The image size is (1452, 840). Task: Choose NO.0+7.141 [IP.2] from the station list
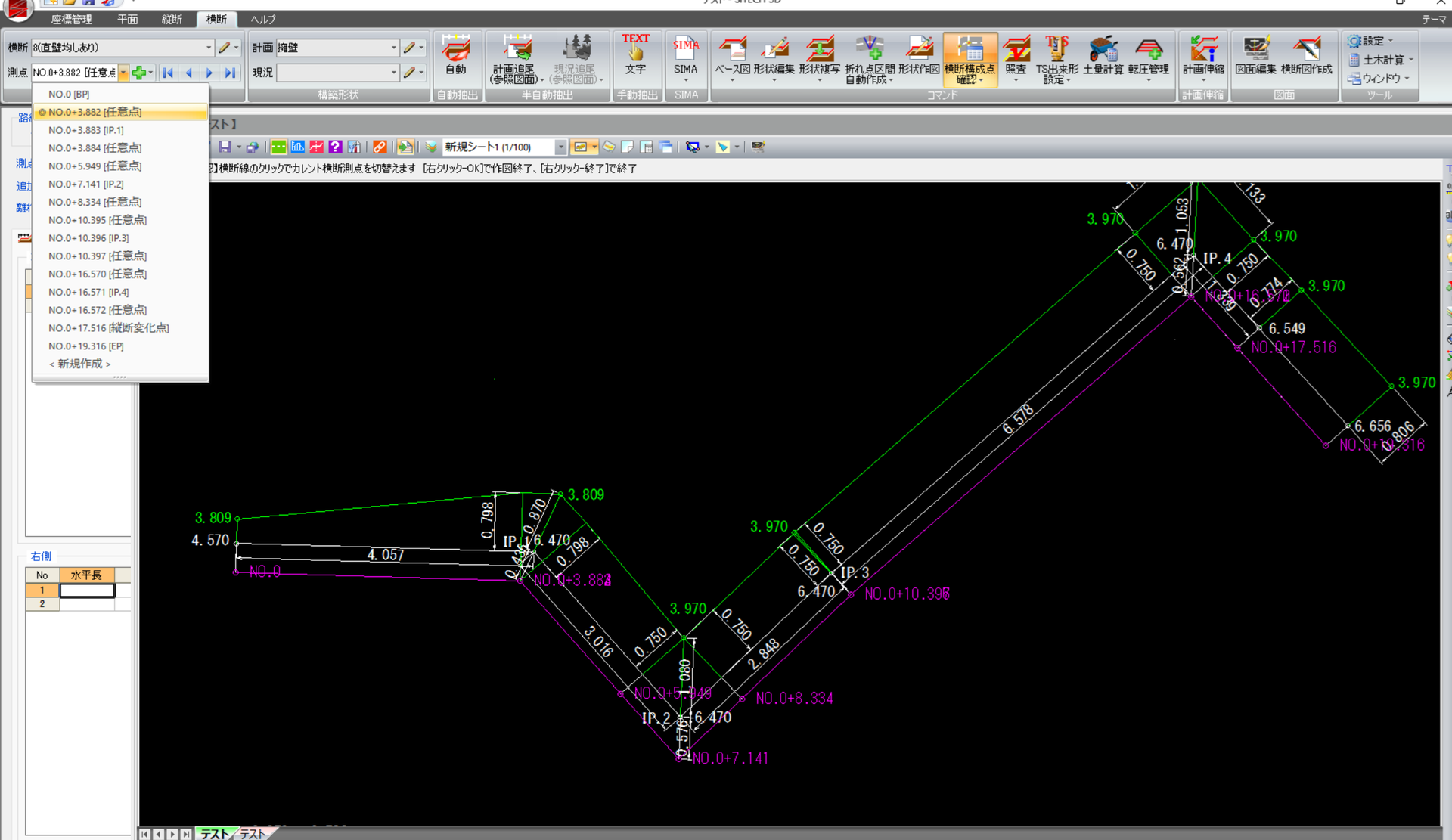86,184
